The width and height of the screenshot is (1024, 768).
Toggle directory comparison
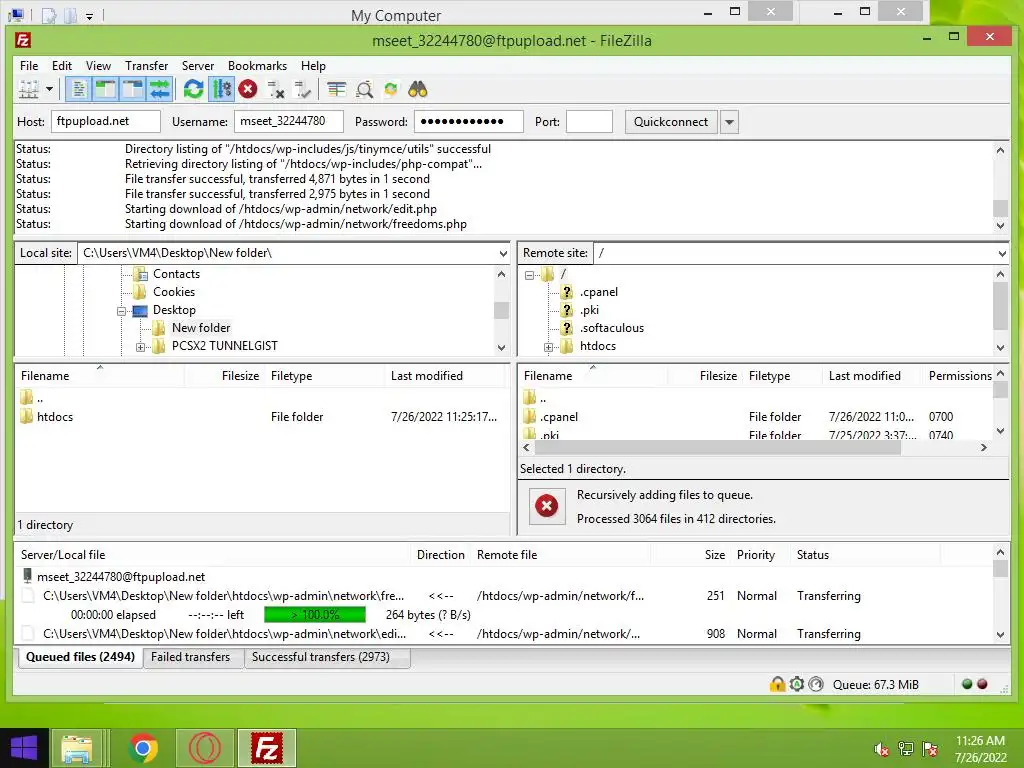point(364,89)
